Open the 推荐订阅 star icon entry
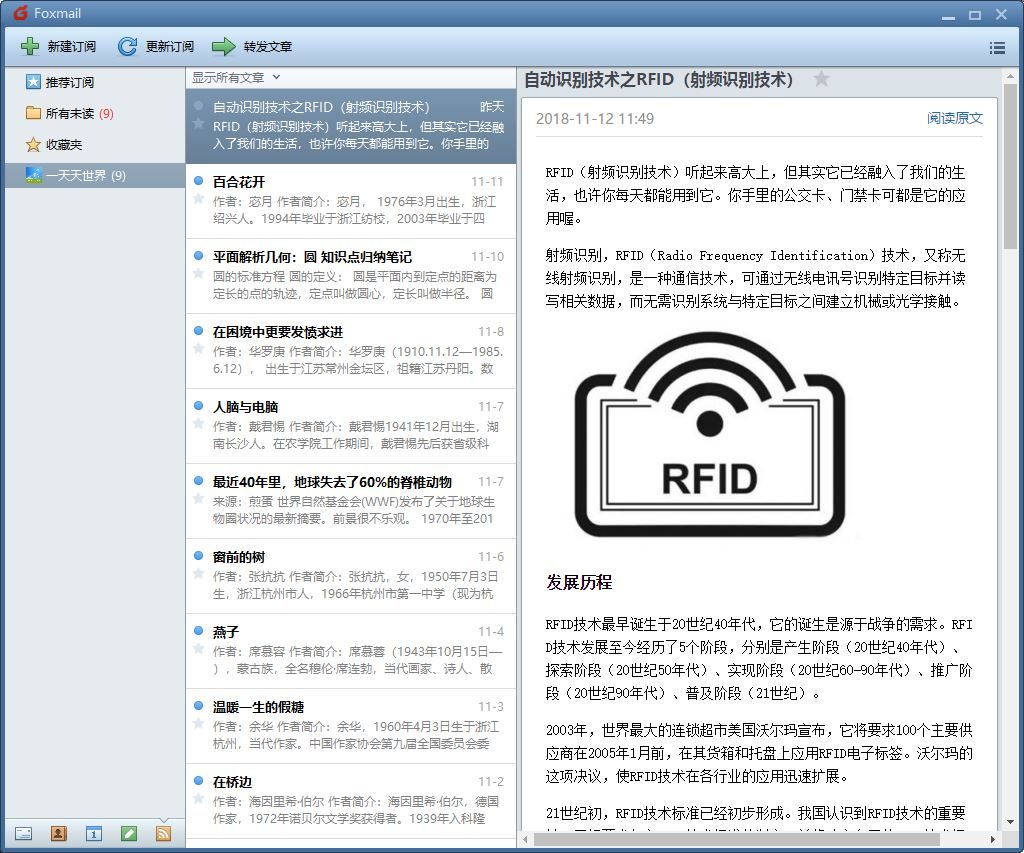The height and width of the screenshot is (853, 1024). click(x=33, y=82)
